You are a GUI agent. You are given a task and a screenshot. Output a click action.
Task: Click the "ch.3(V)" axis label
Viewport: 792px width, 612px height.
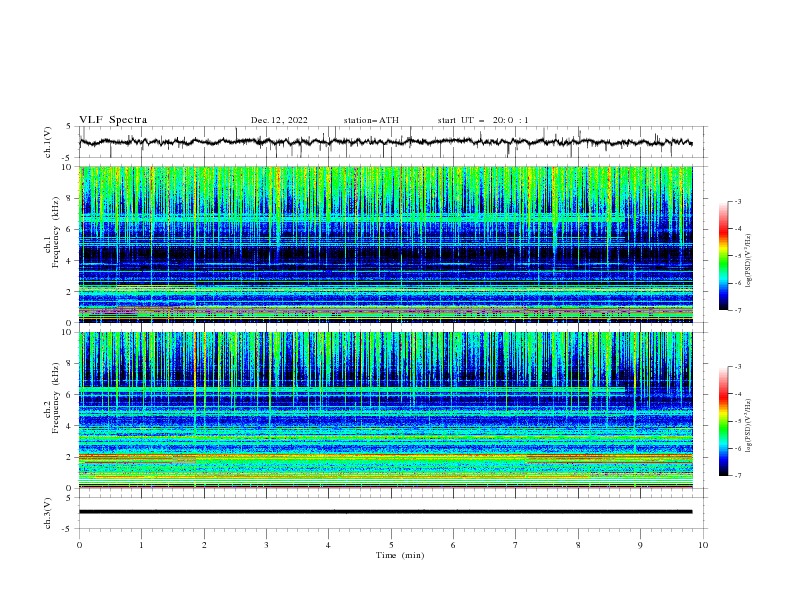pos(48,513)
